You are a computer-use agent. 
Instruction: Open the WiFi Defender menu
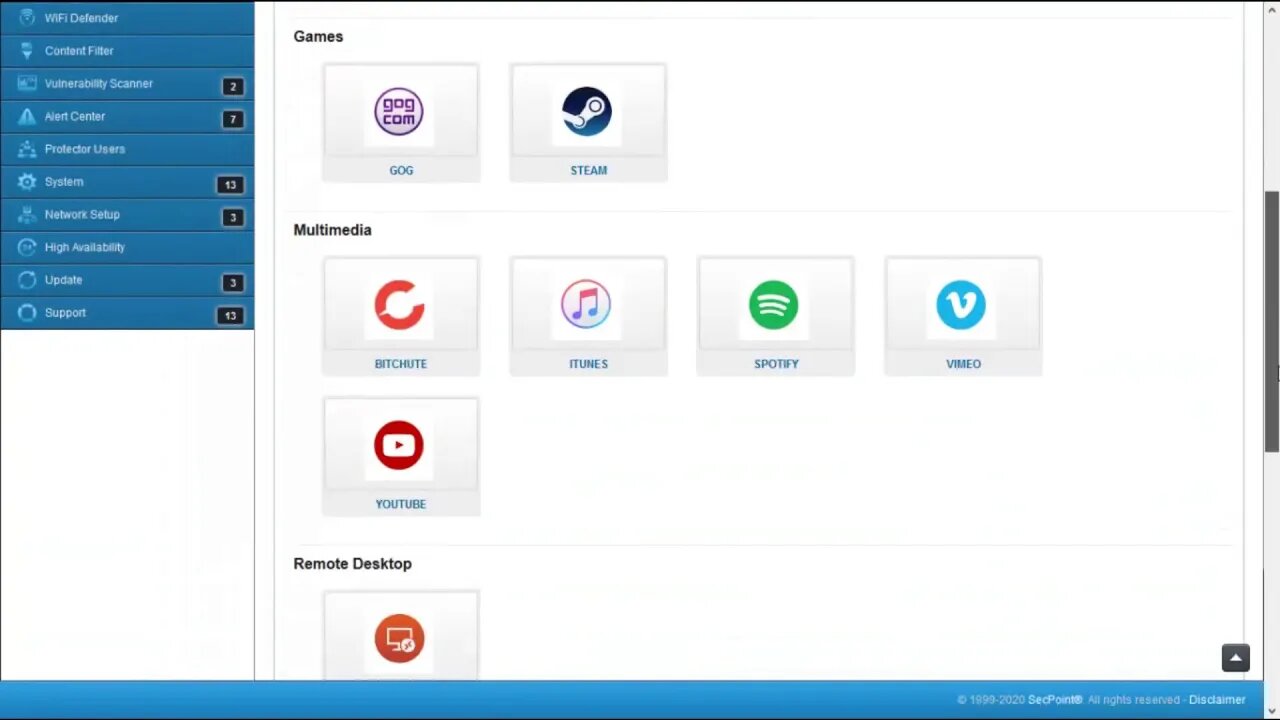[x=127, y=18]
